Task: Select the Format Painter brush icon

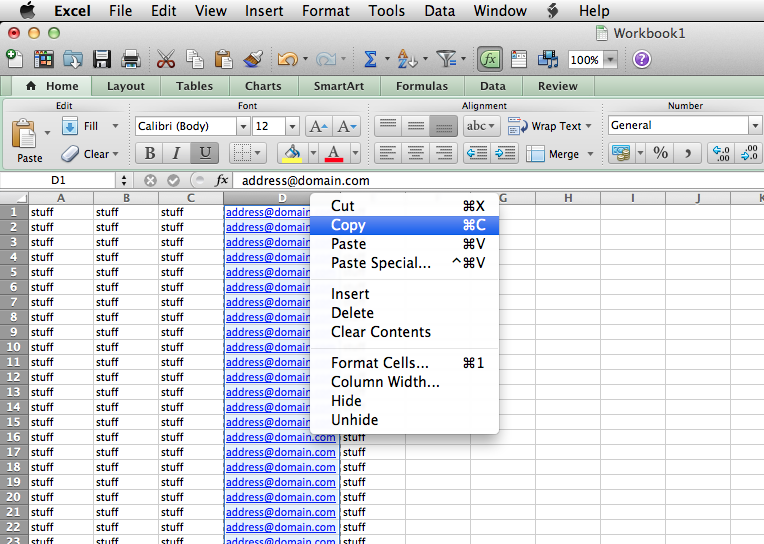Action: tap(253, 59)
